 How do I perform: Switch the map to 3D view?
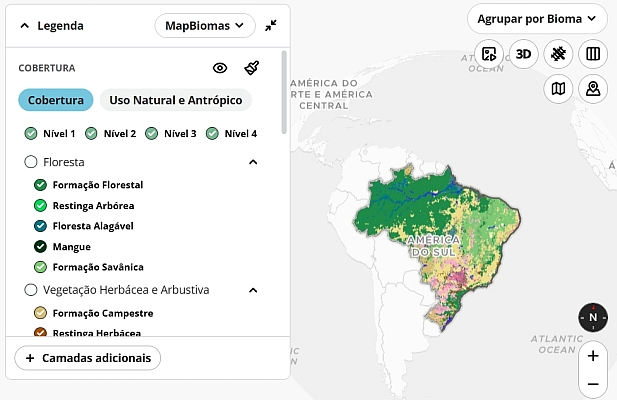[x=523, y=54]
